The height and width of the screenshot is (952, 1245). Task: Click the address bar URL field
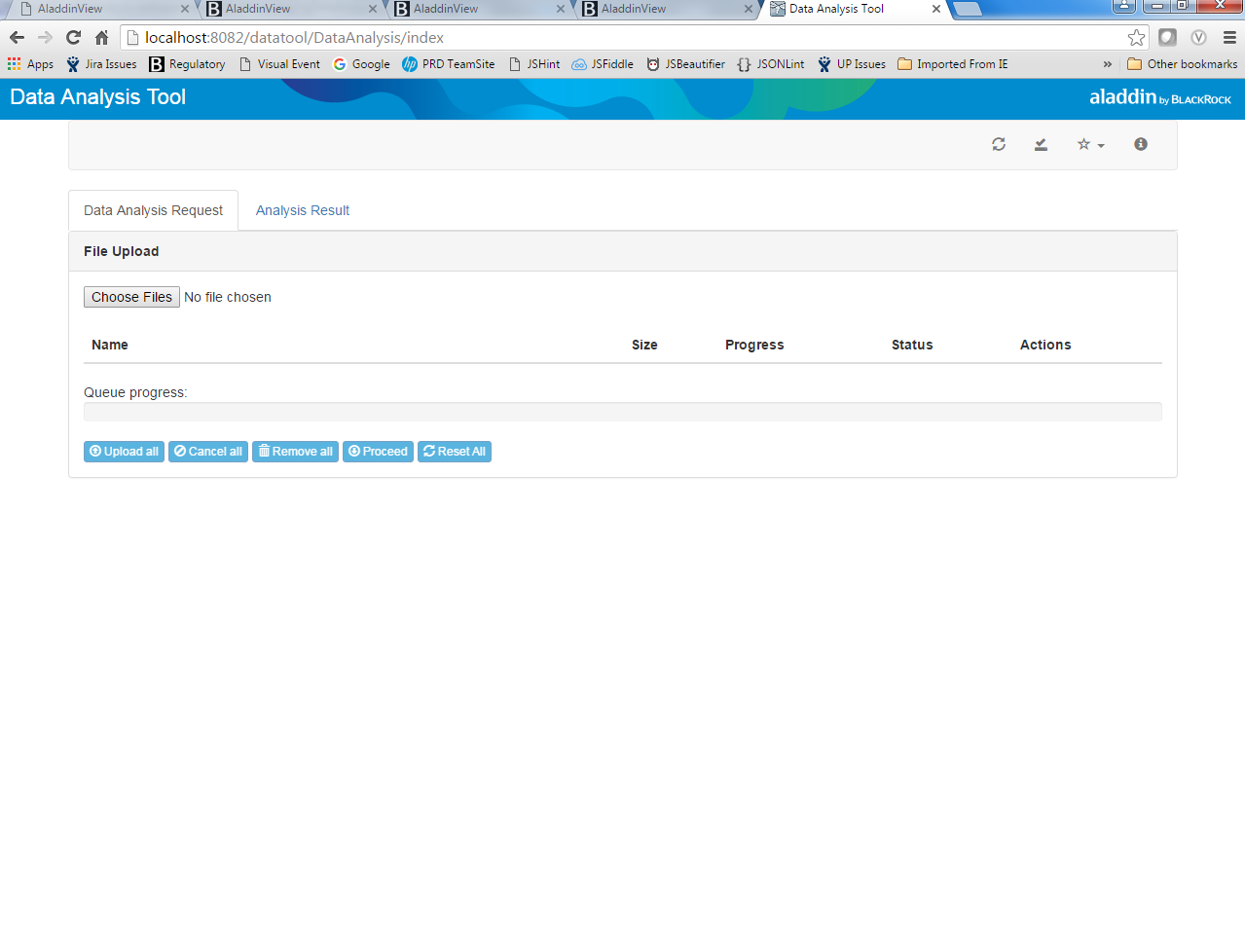tap(623, 37)
